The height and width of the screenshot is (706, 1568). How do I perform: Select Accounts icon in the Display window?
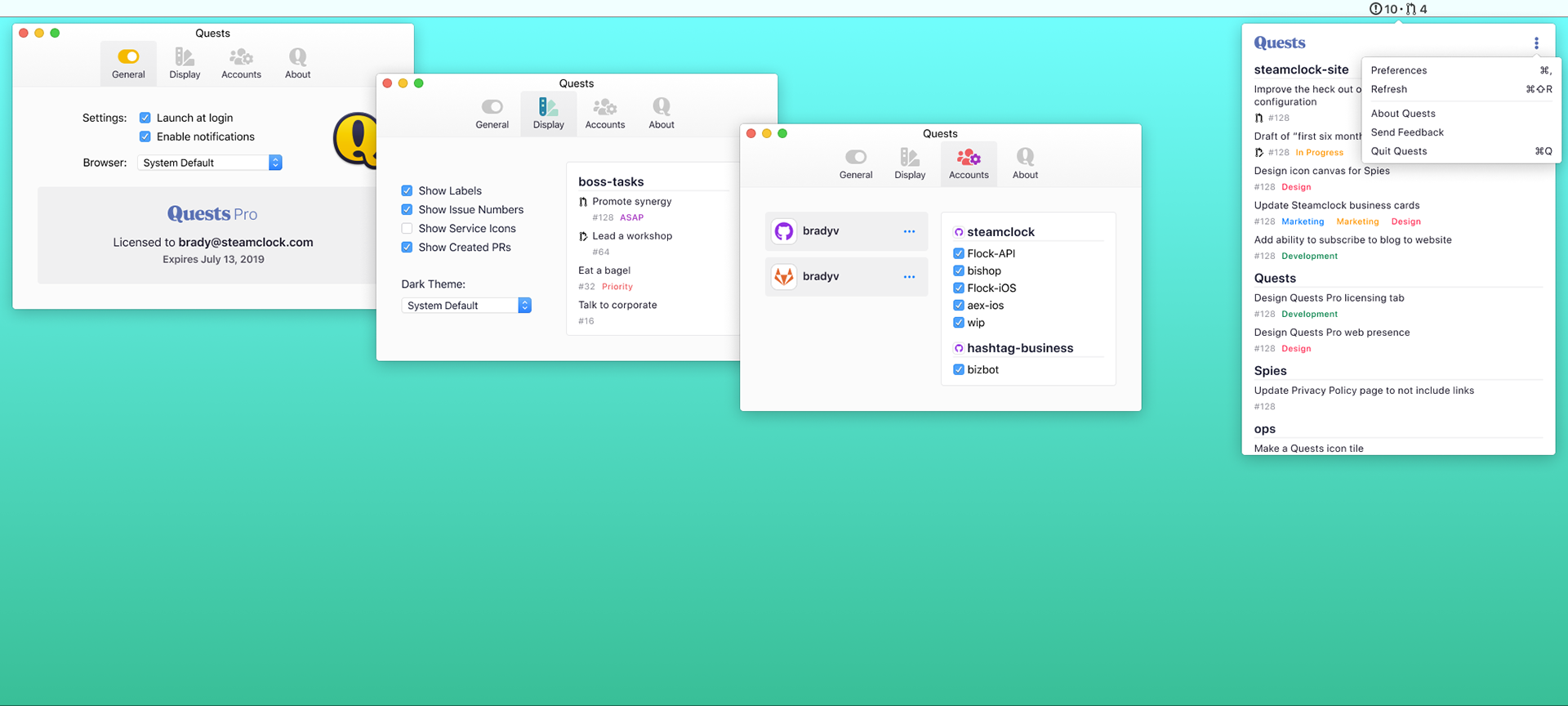[604, 106]
